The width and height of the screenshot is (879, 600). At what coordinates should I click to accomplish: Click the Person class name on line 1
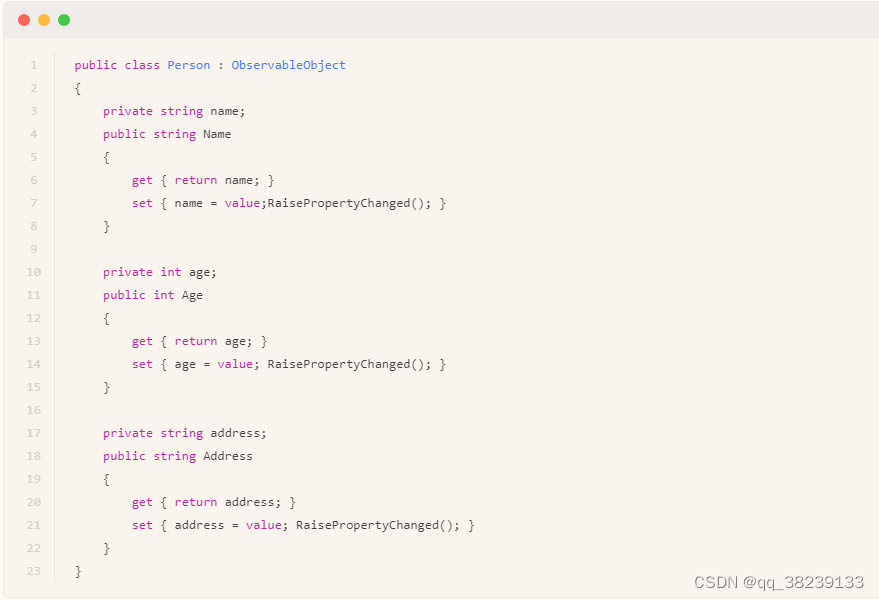pyautogui.click(x=189, y=65)
